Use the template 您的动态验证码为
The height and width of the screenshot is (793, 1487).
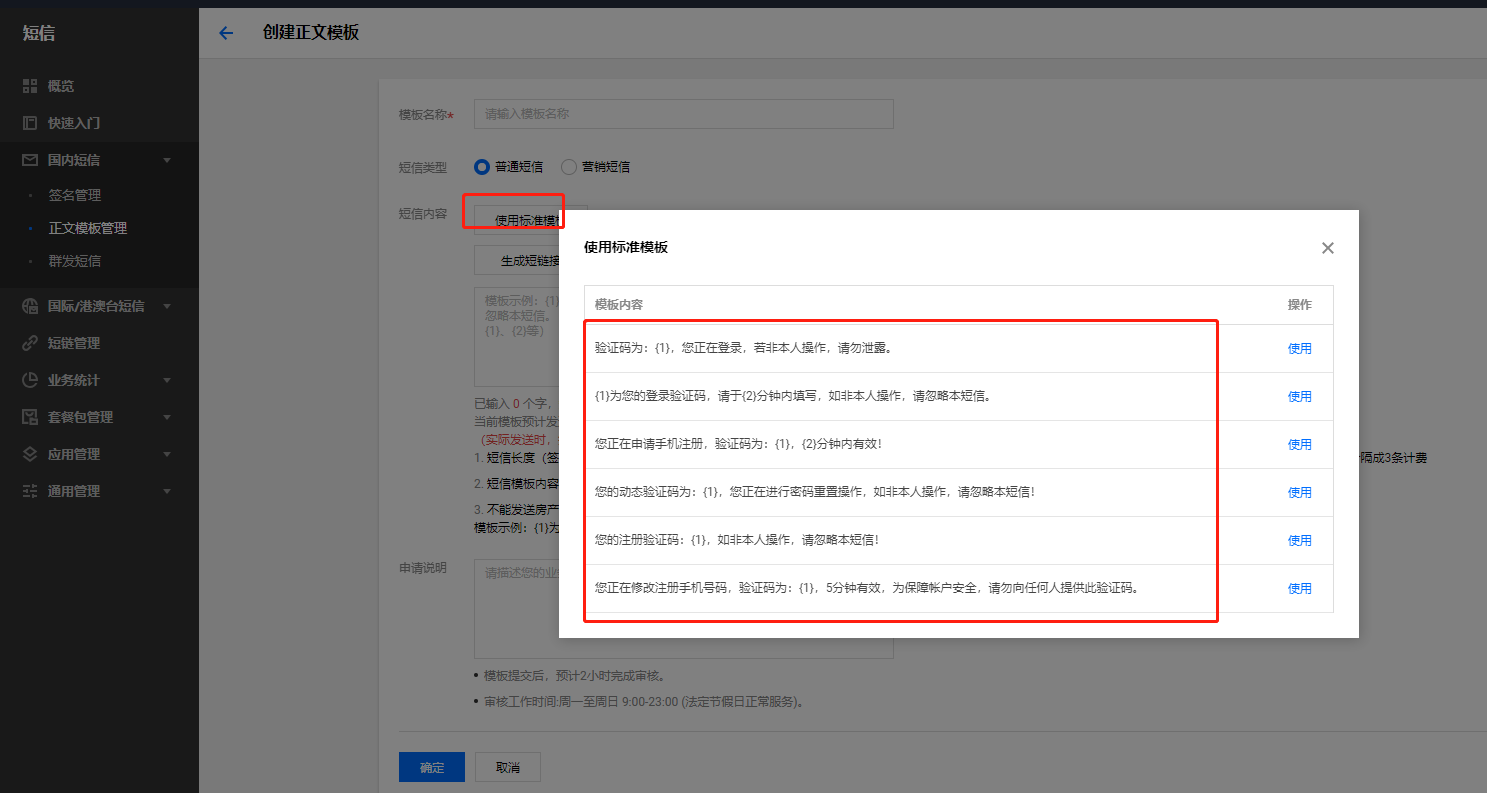point(1299,493)
